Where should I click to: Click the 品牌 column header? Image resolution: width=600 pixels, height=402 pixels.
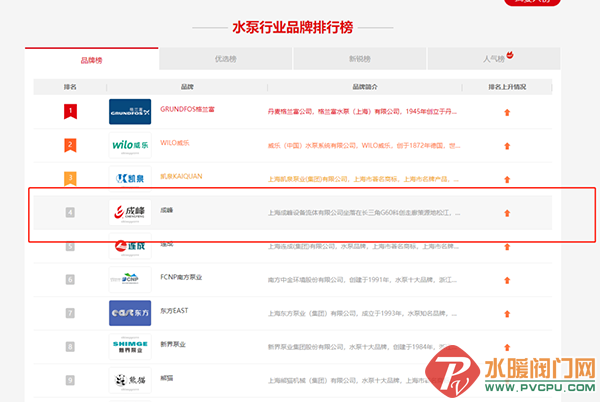187,87
